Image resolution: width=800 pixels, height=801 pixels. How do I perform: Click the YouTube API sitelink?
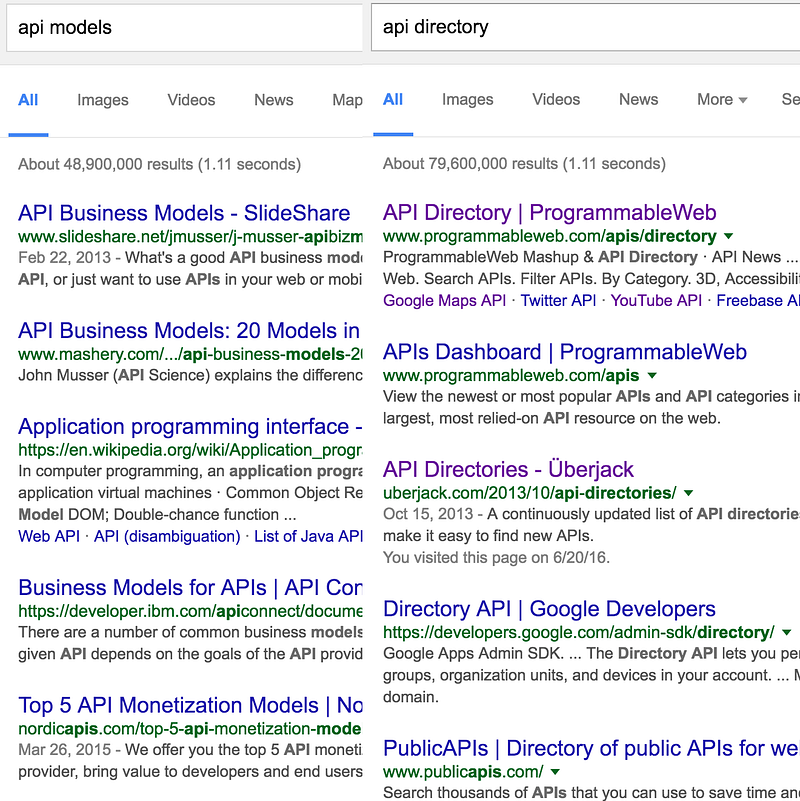[656, 300]
